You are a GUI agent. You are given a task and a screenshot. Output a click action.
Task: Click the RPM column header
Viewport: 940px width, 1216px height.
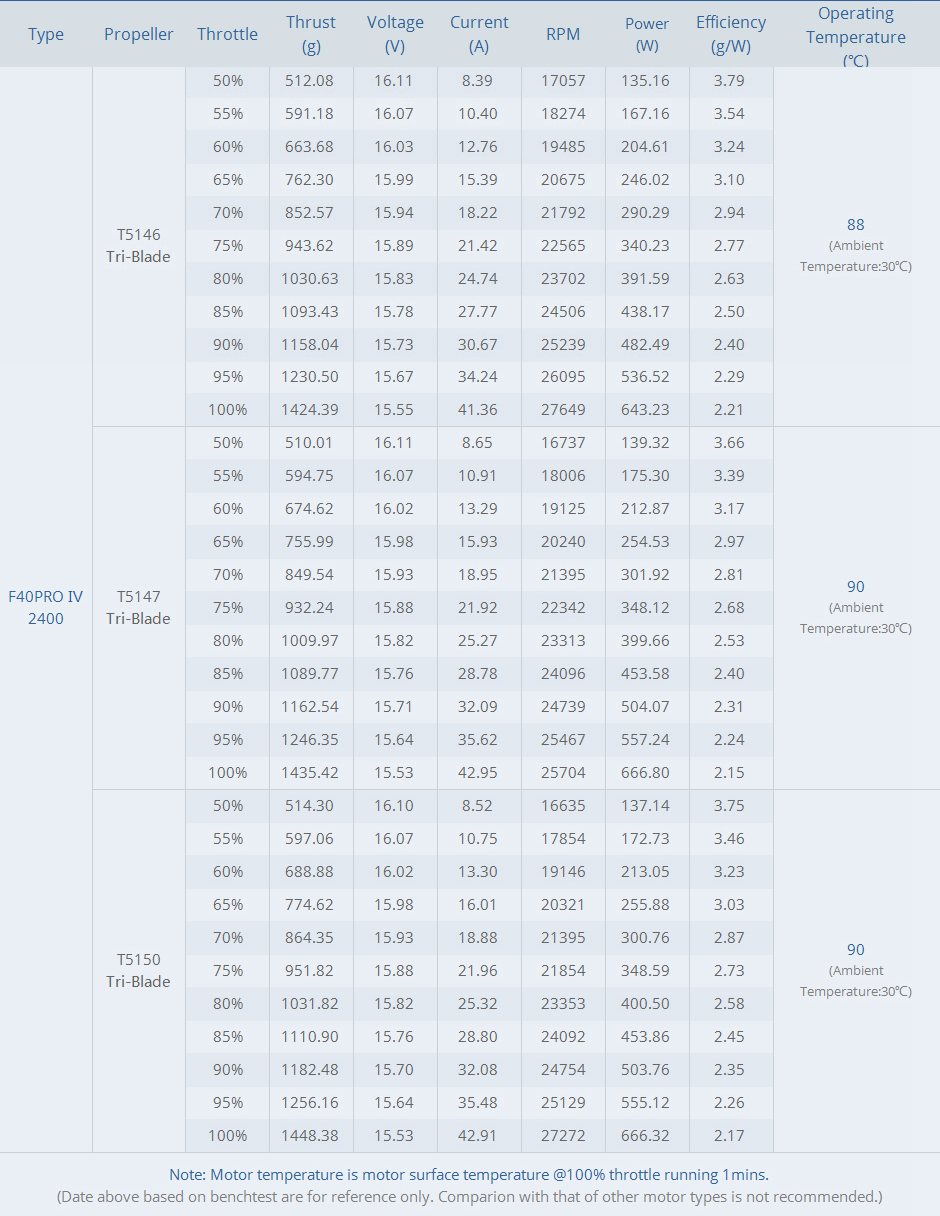pyautogui.click(x=563, y=34)
